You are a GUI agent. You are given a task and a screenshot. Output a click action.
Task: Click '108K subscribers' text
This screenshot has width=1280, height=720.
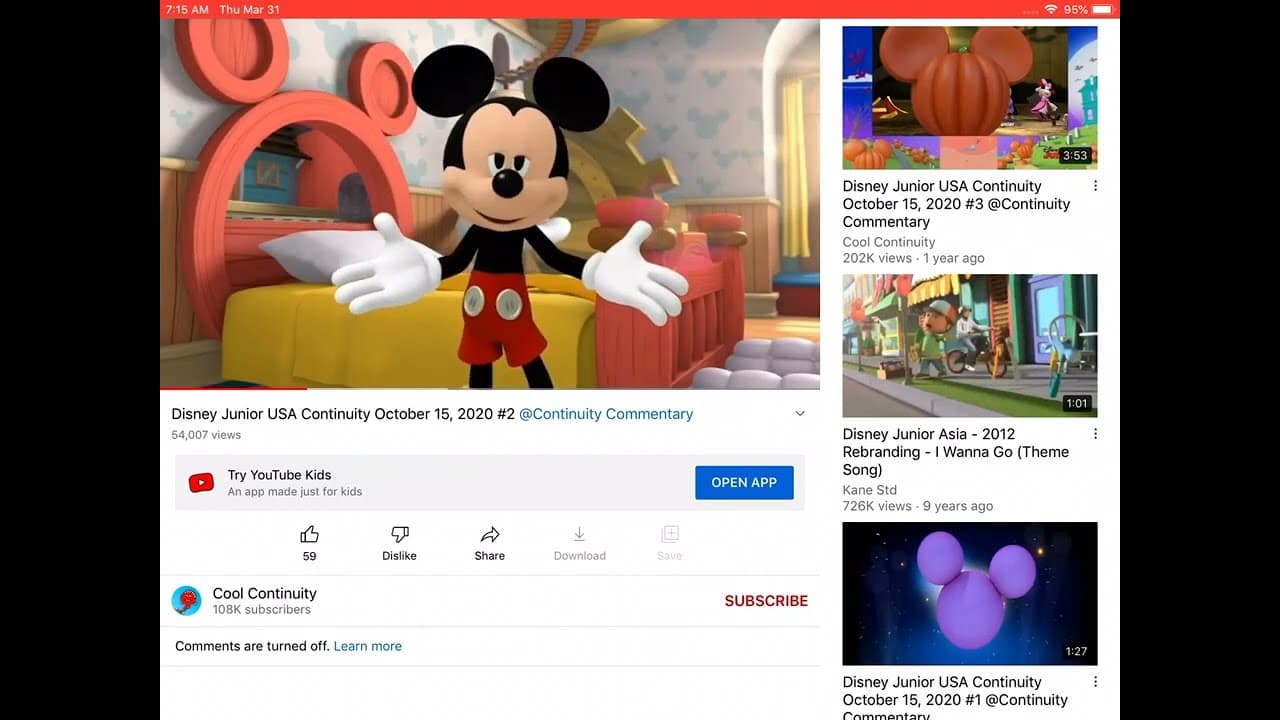tap(262, 610)
